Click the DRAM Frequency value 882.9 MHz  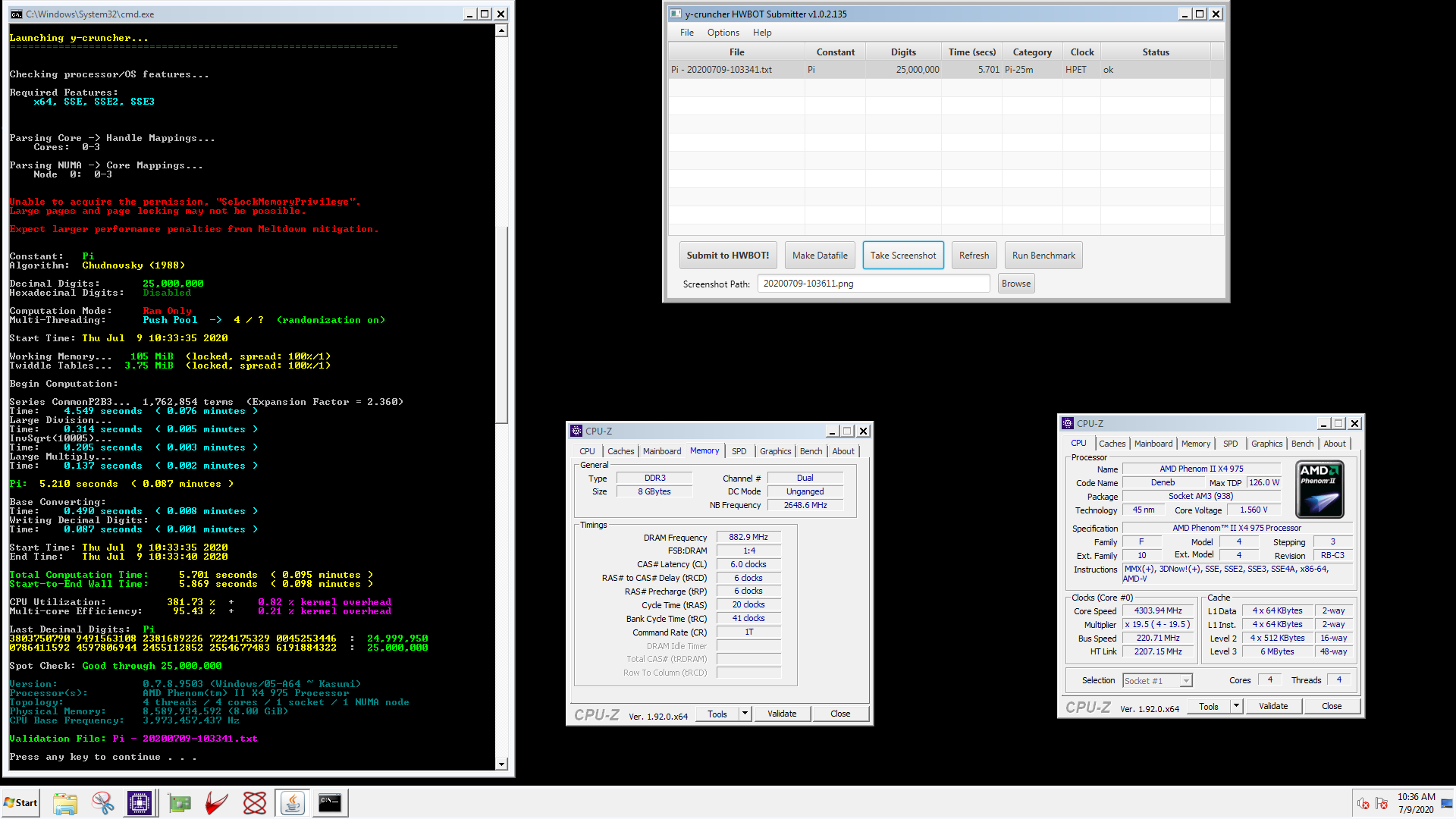[x=748, y=537]
